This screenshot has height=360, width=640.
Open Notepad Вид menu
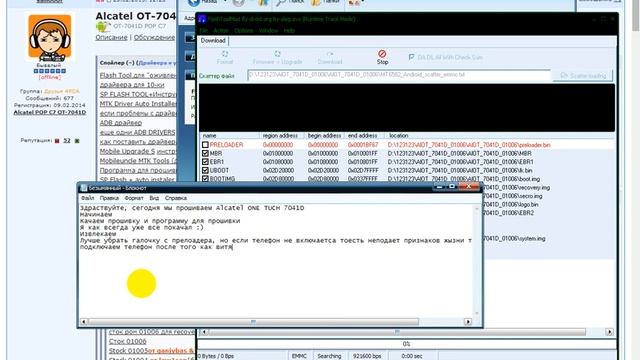(154, 198)
